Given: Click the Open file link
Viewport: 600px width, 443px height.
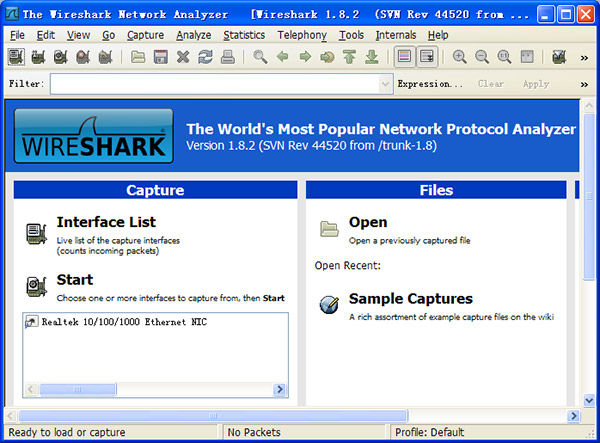Looking at the screenshot, I should coord(368,222).
